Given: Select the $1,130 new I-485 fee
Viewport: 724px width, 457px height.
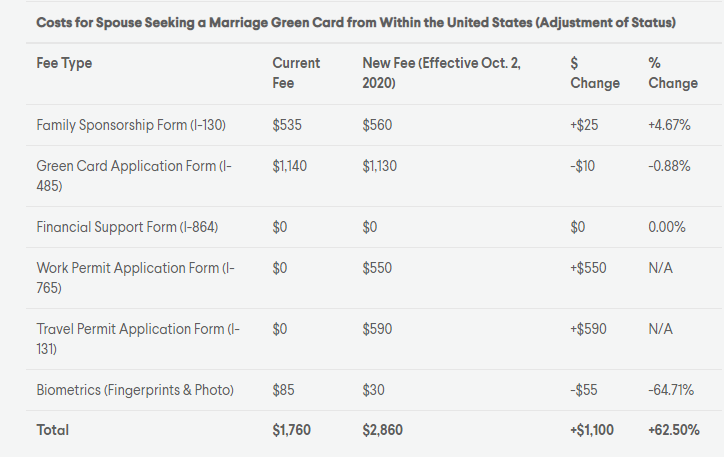Looking at the screenshot, I should pyautogui.click(x=380, y=166).
